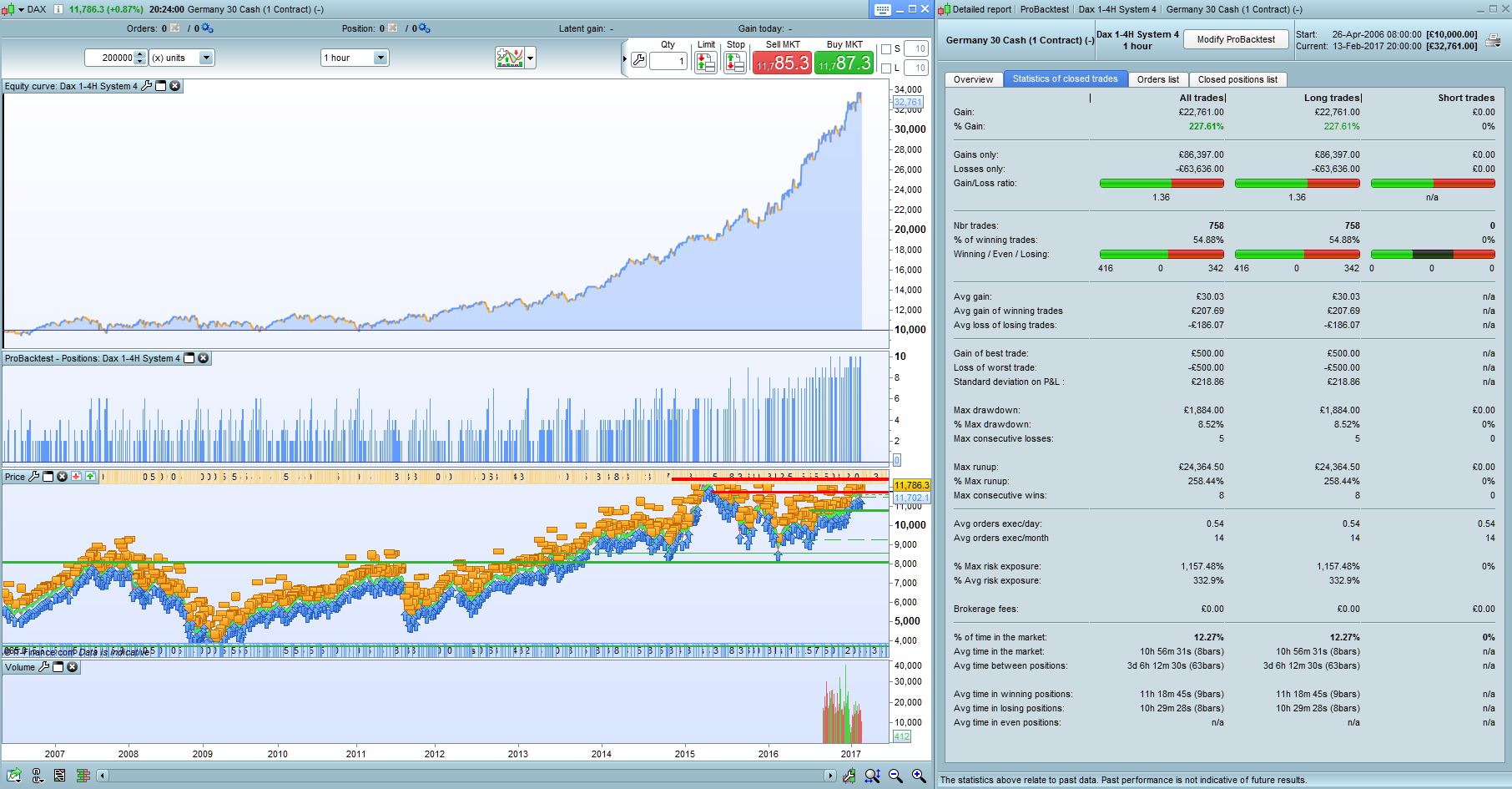
Task: Enable the S checkbox in order panel
Action: pyautogui.click(x=886, y=49)
